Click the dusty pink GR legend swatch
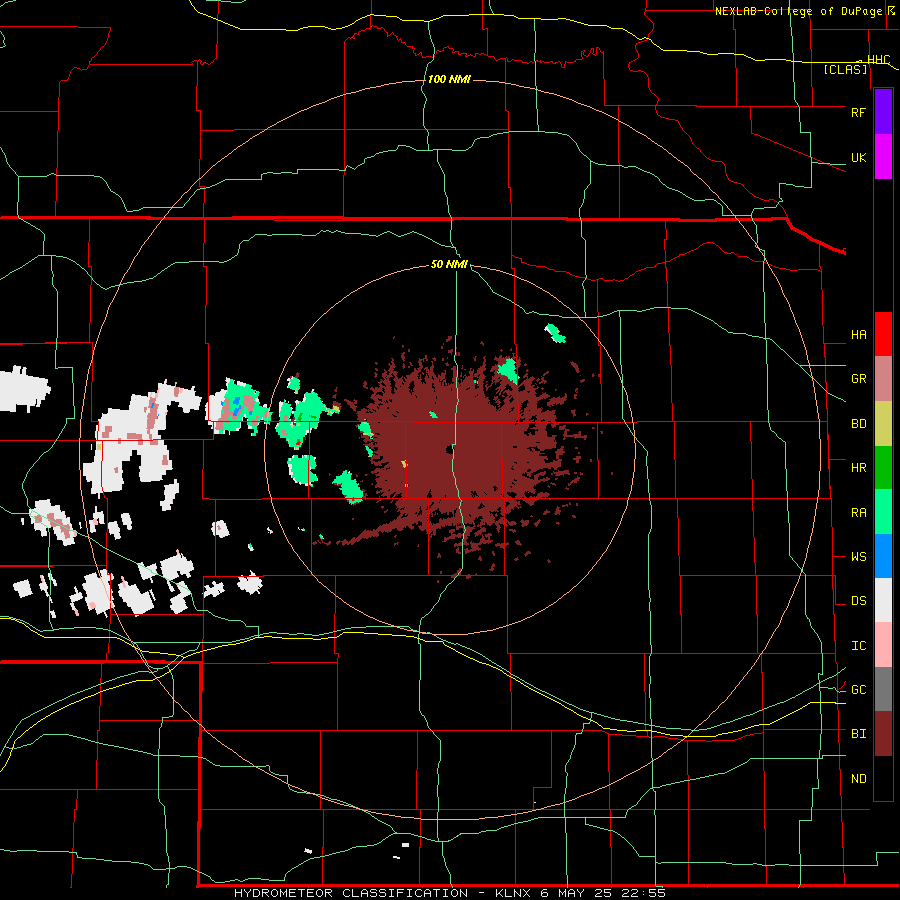 coord(883,378)
